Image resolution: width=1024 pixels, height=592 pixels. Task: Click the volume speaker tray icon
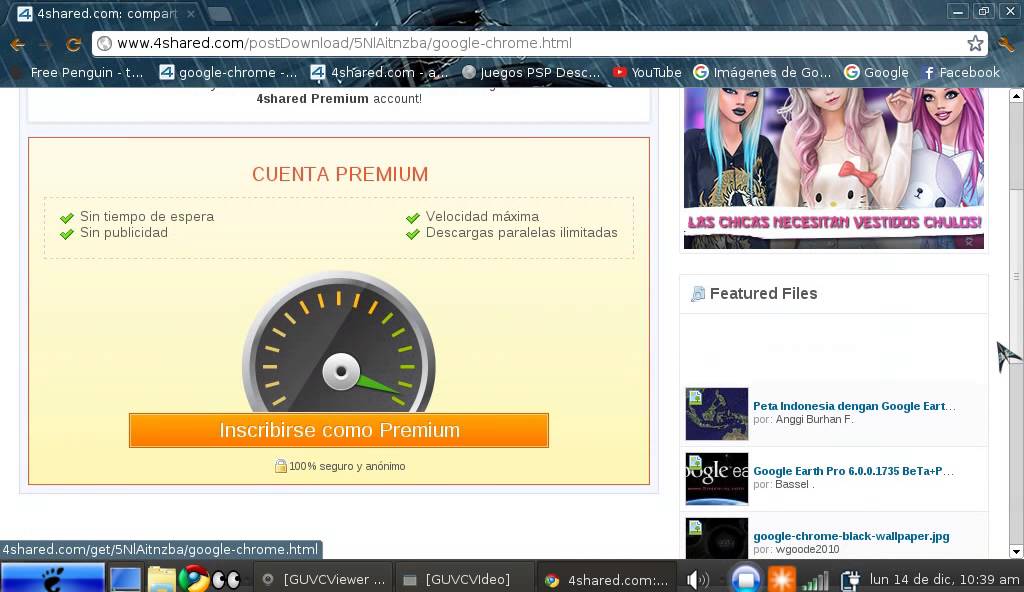697,579
